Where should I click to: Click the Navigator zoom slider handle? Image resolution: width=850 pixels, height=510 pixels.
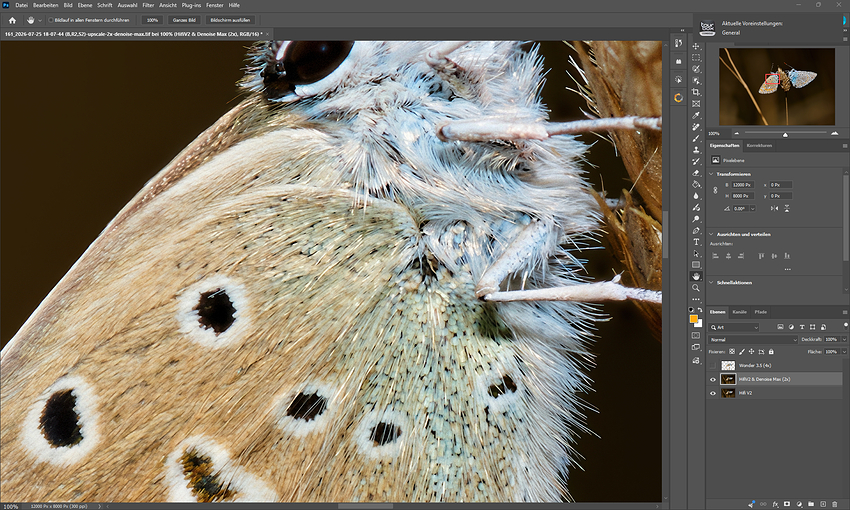(785, 134)
